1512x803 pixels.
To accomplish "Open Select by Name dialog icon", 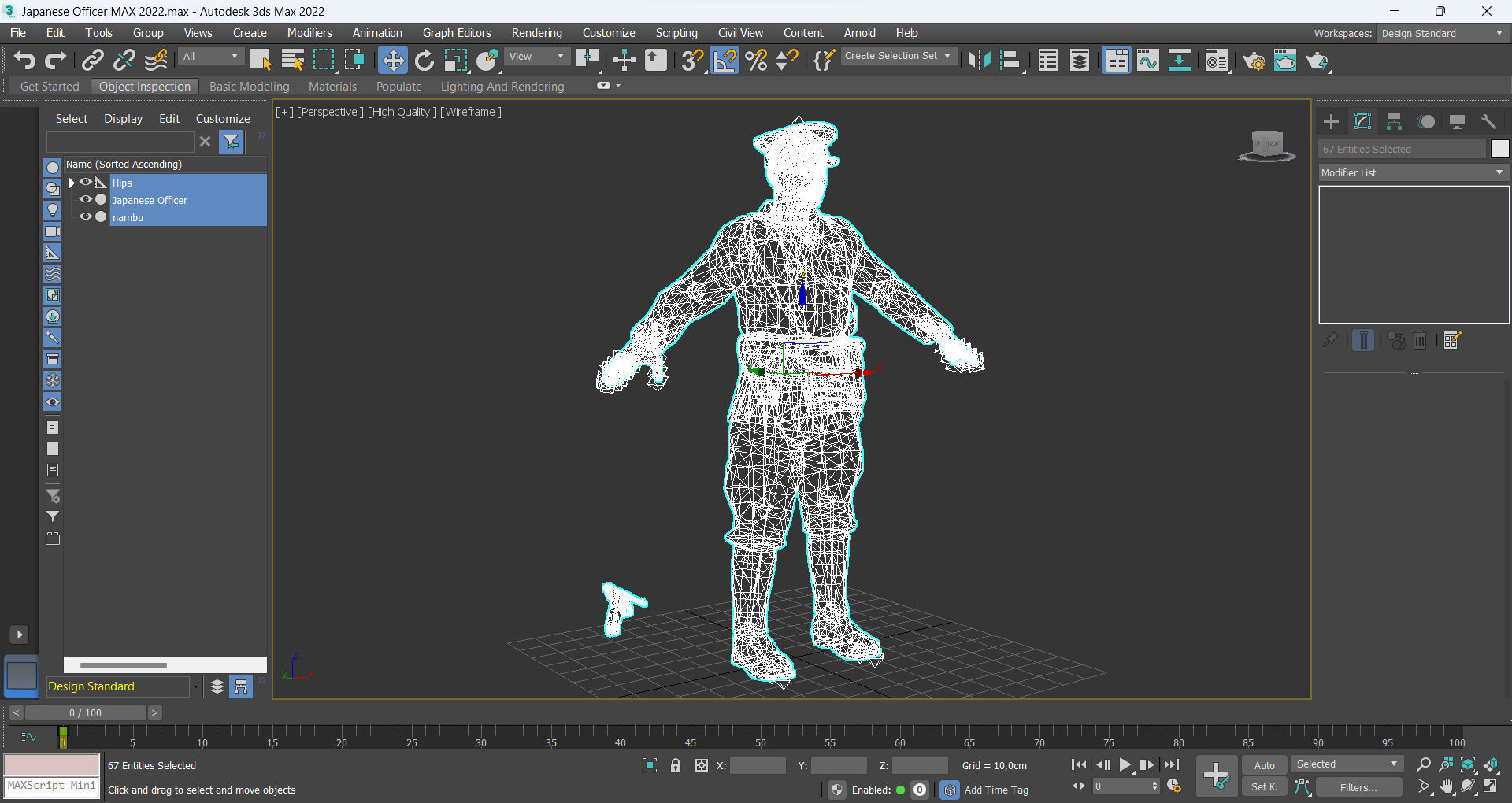I will [292, 61].
